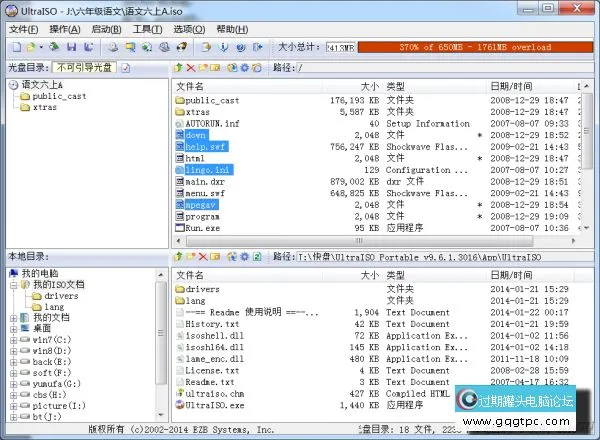Click the Help question mark toolbar icon
The image size is (600, 440).
pyautogui.click(x=241, y=47)
